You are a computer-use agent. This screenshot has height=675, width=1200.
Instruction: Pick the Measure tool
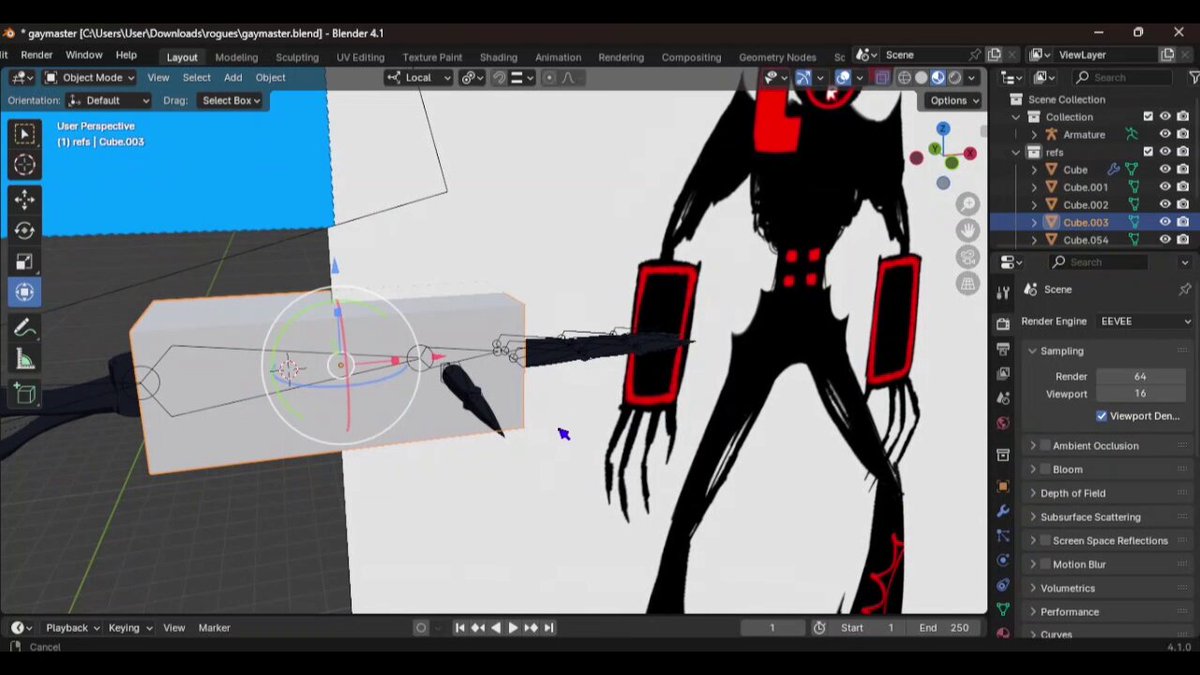pos(25,360)
